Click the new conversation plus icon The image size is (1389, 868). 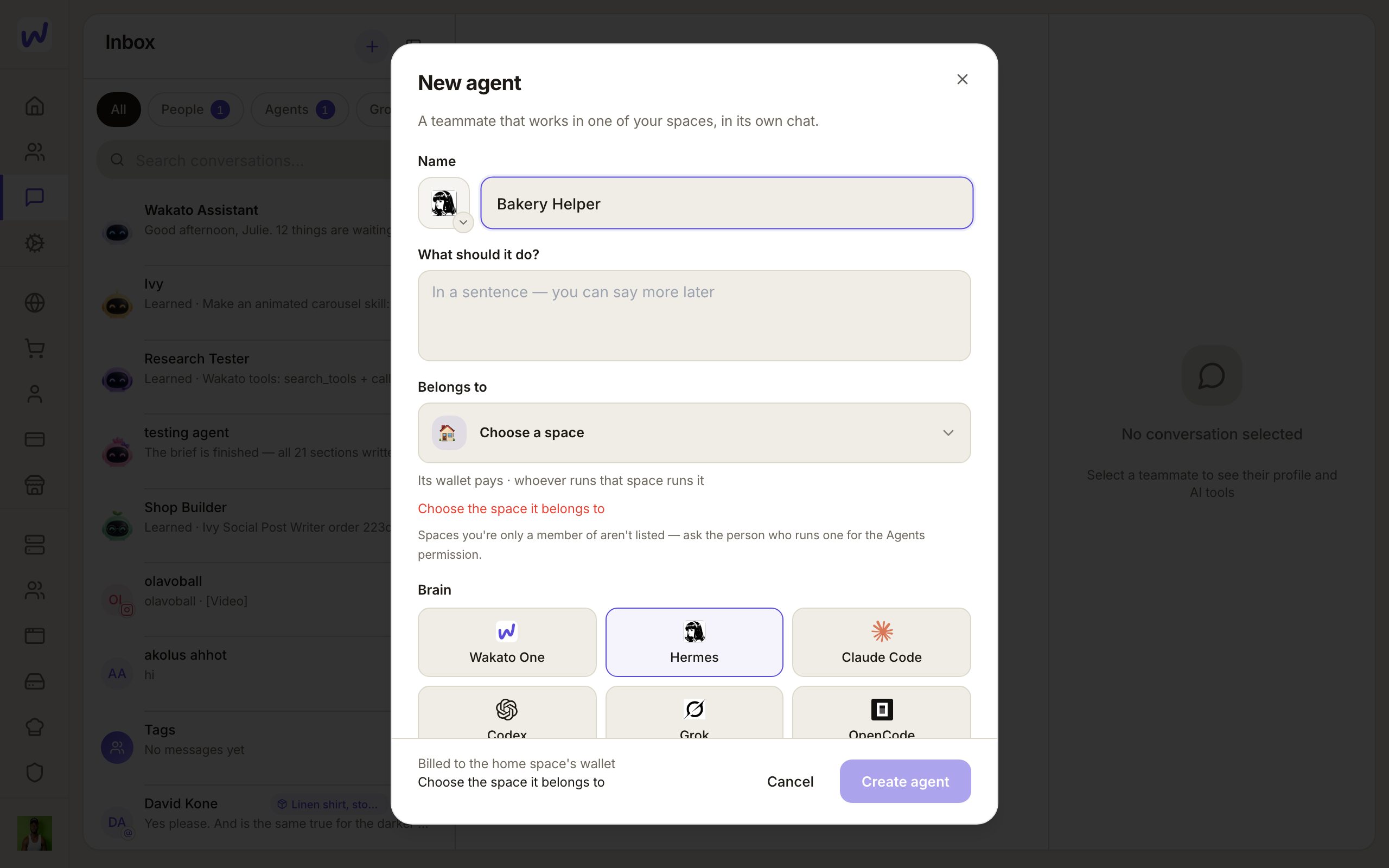click(372, 47)
